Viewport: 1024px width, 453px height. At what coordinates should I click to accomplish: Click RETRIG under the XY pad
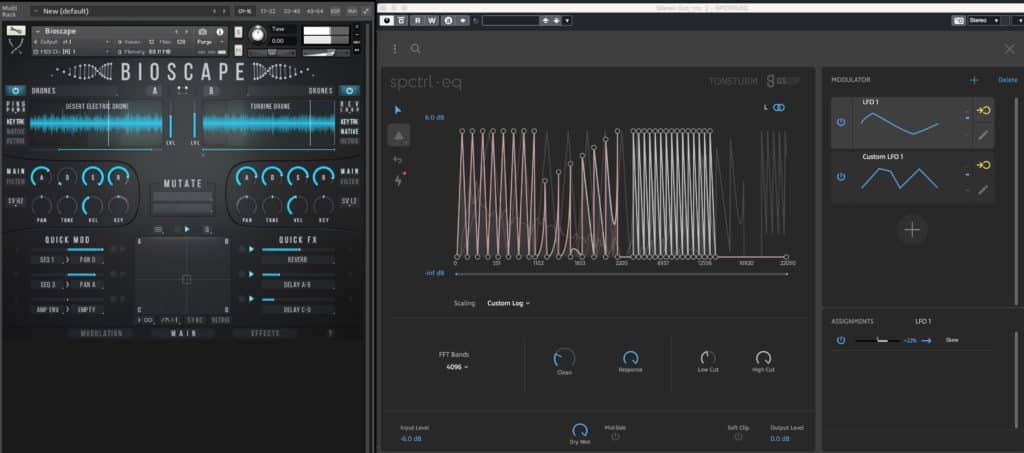pyautogui.click(x=221, y=320)
